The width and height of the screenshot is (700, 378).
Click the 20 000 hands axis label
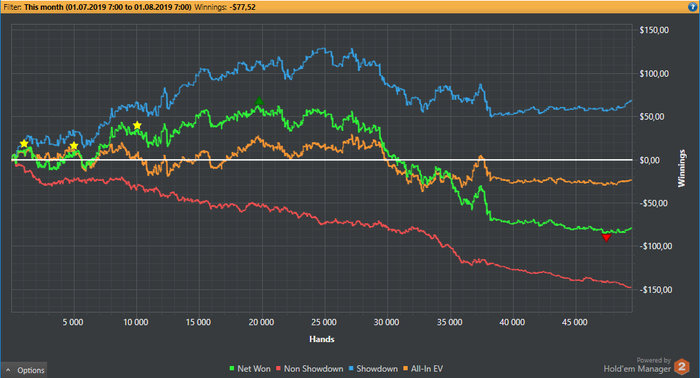point(261,322)
